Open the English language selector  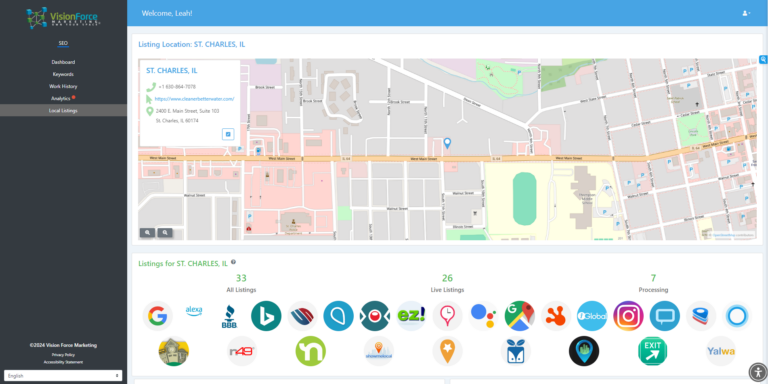click(63, 376)
